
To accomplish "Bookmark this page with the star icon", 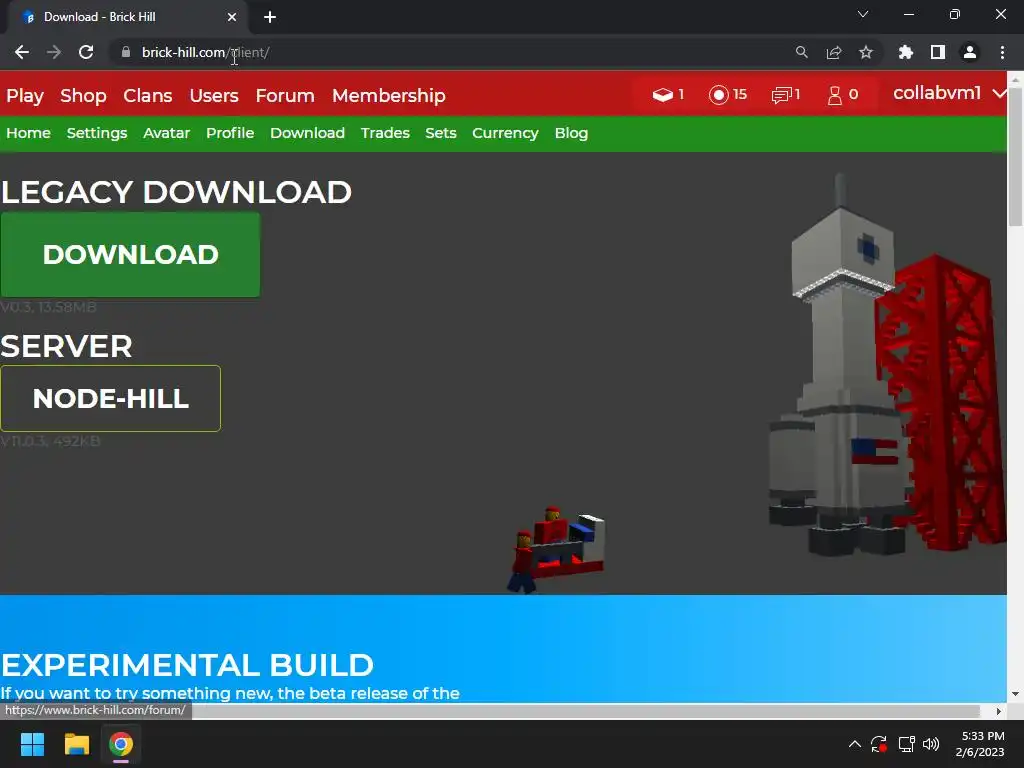I will point(865,52).
